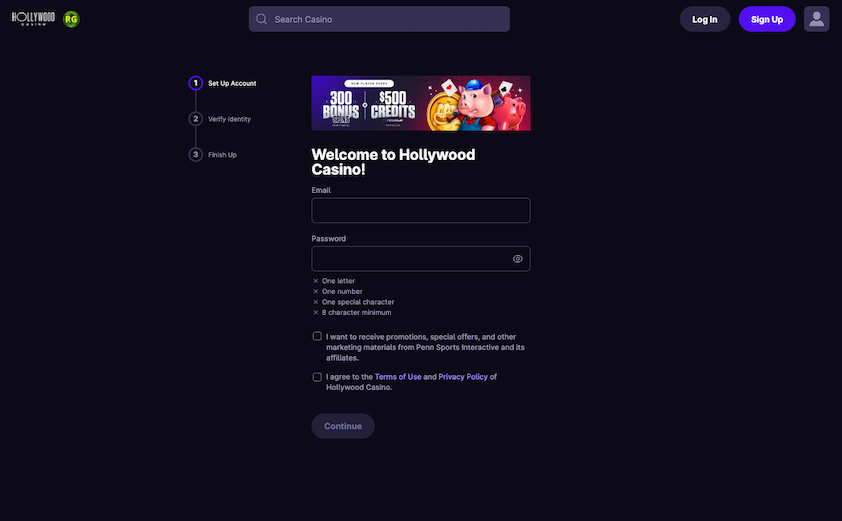This screenshot has height=521, width=842.
Task: Focus the Email input field
Action: [420, 211]
